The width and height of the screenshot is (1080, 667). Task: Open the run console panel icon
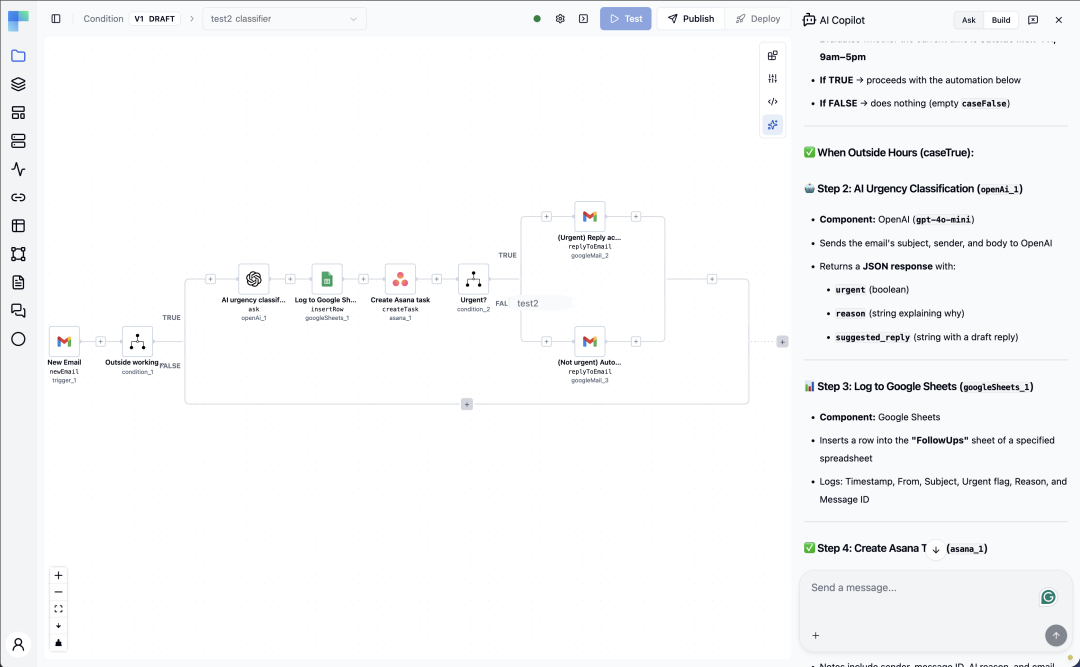coord(583,19)
